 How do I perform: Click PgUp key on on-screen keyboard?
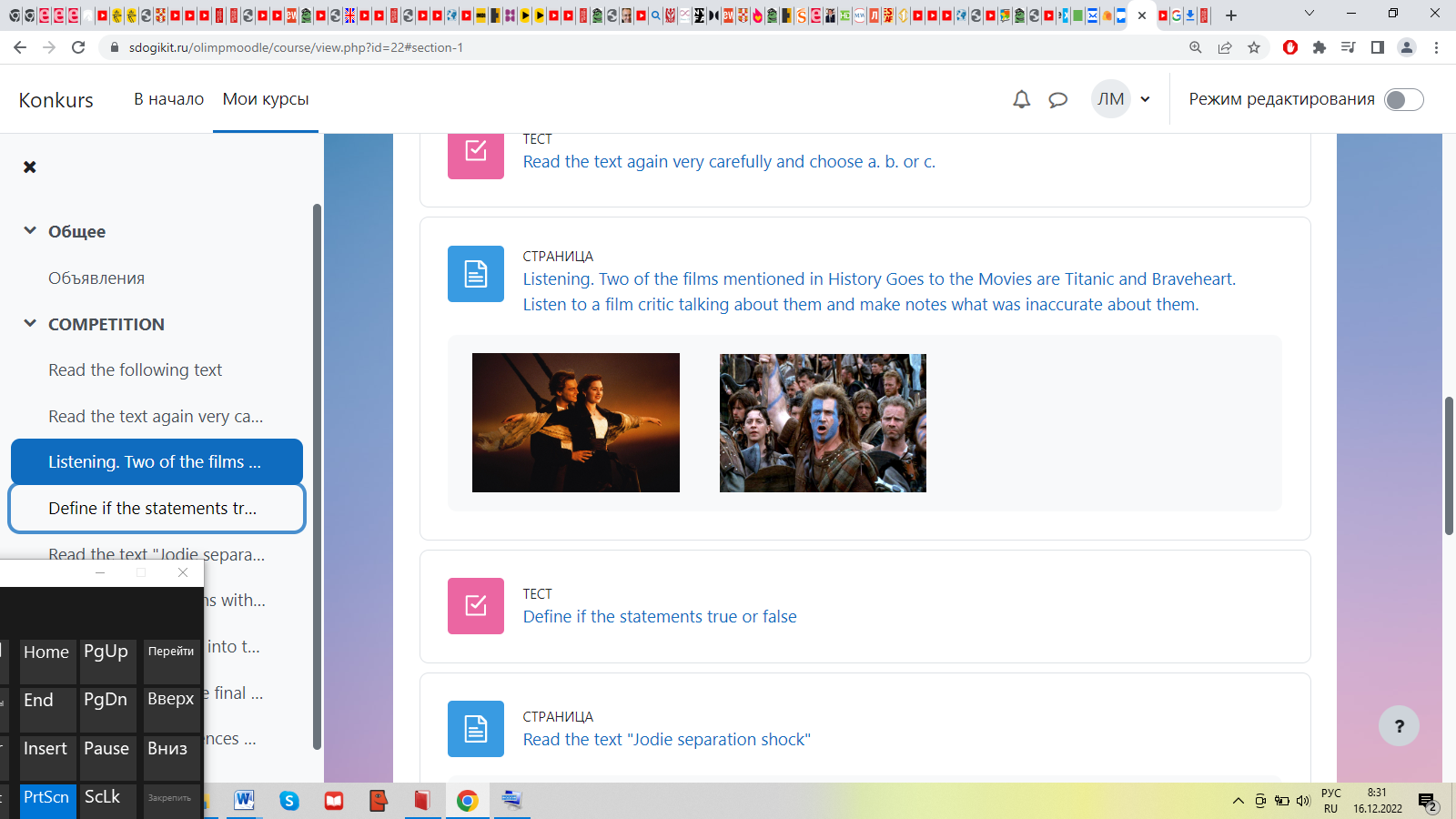107,661
